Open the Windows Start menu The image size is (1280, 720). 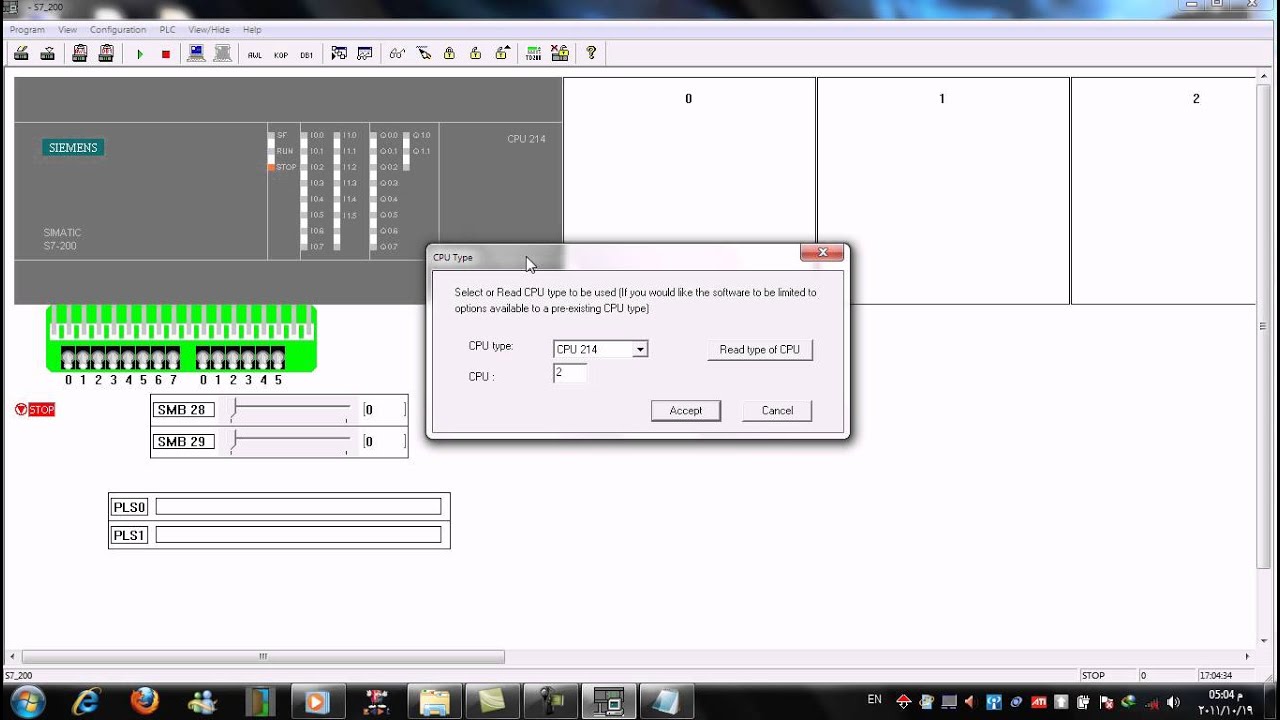(27, 701)
